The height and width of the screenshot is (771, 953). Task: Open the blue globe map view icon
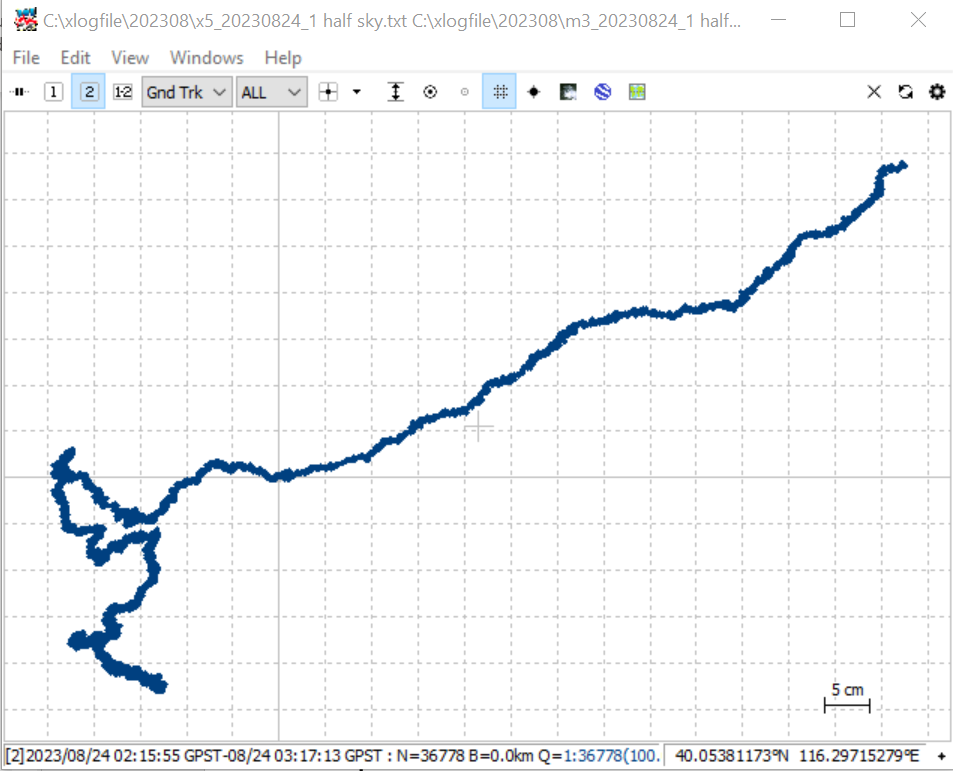coord(602,92)
